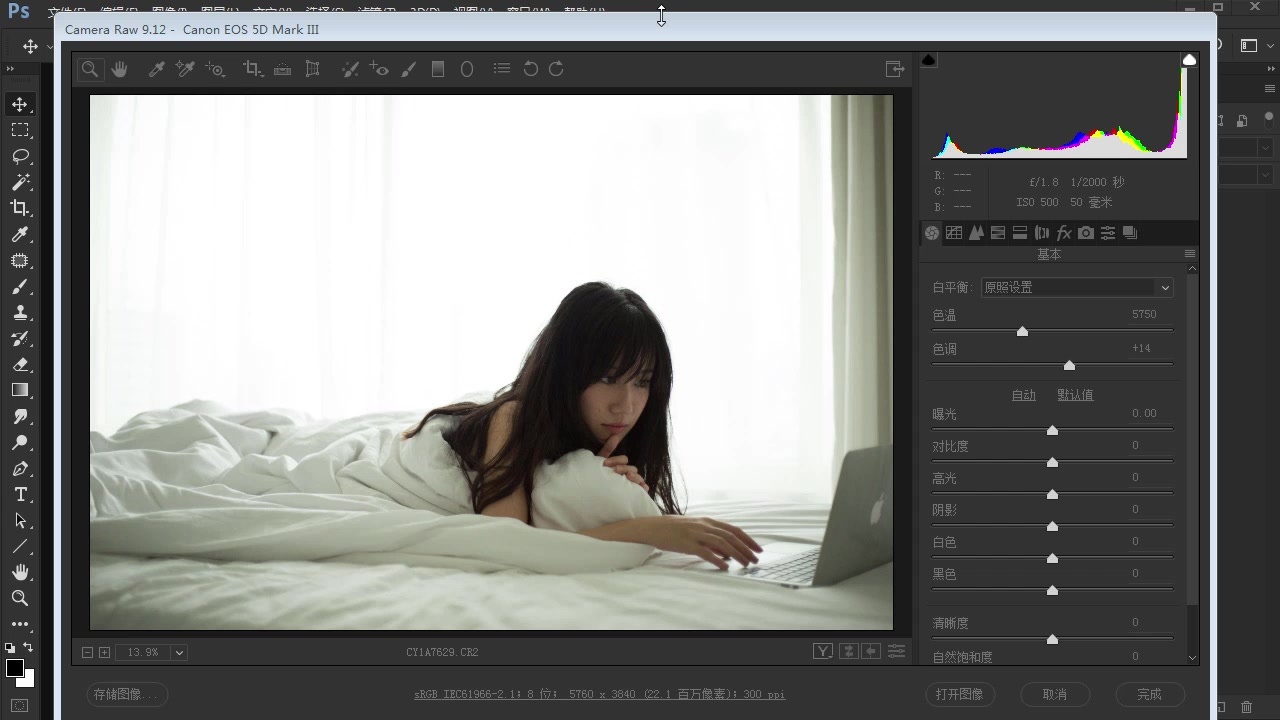1280x720 pixels.
Task: Select the Graduated Filter tool
Action: pos(437,69)
